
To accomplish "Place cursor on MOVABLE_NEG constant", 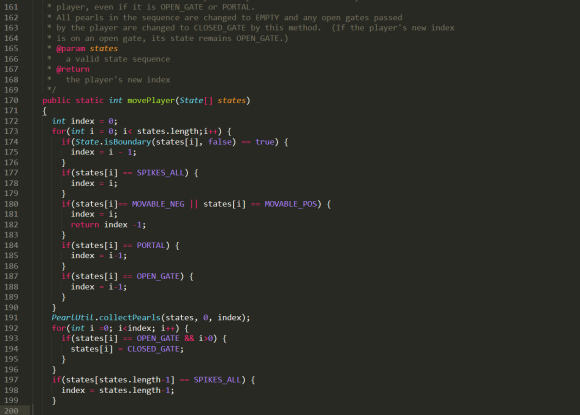I will [x=158, y=204].
